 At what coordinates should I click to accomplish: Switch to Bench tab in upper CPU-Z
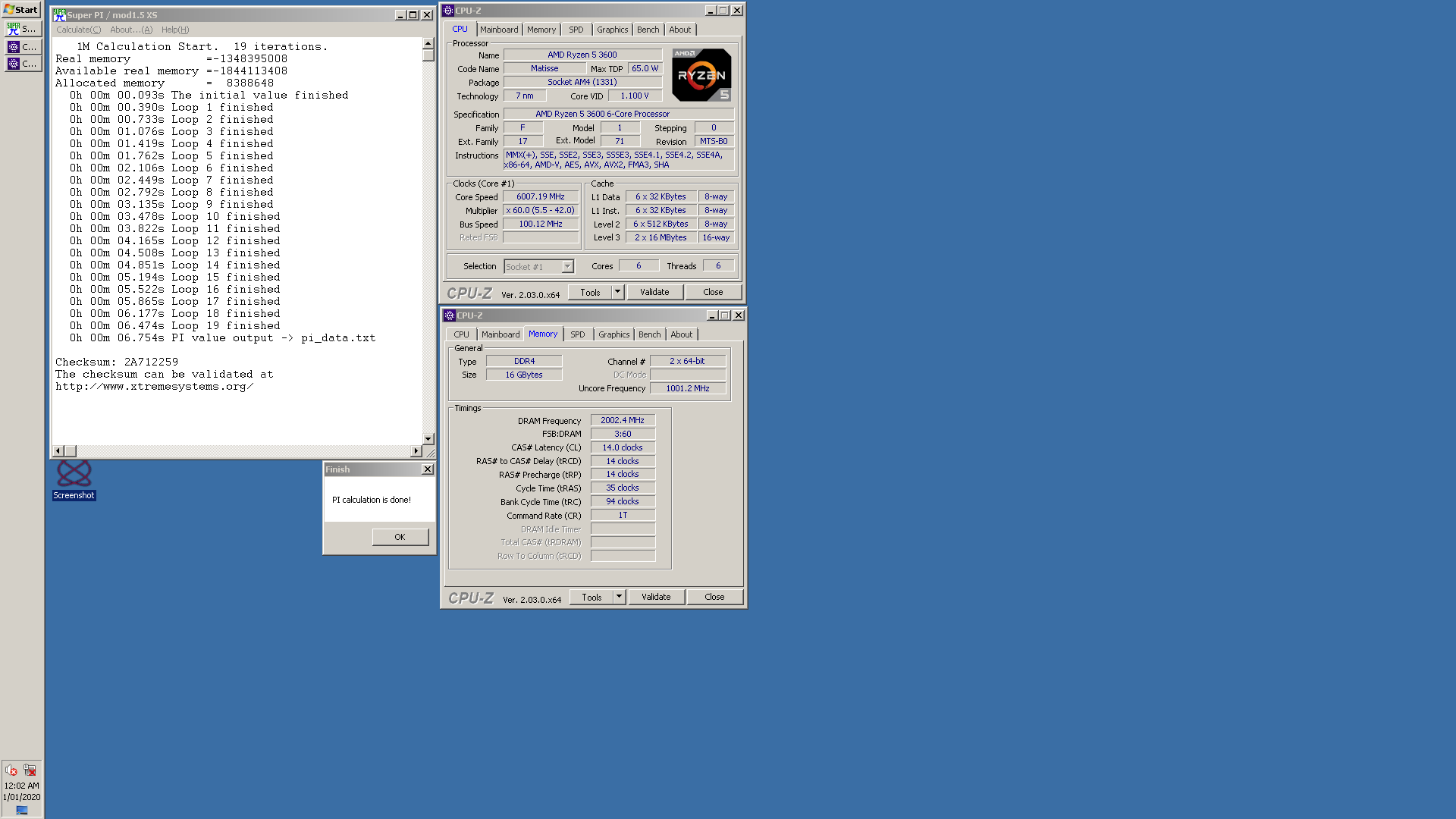pos(648,30)
